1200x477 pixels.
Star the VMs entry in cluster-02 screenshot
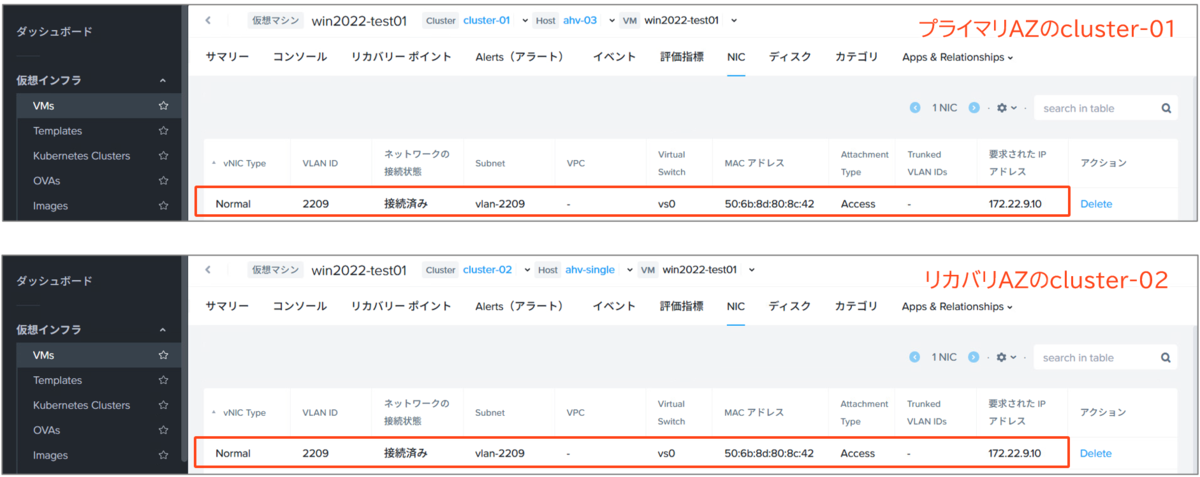[x=163, y=355]
